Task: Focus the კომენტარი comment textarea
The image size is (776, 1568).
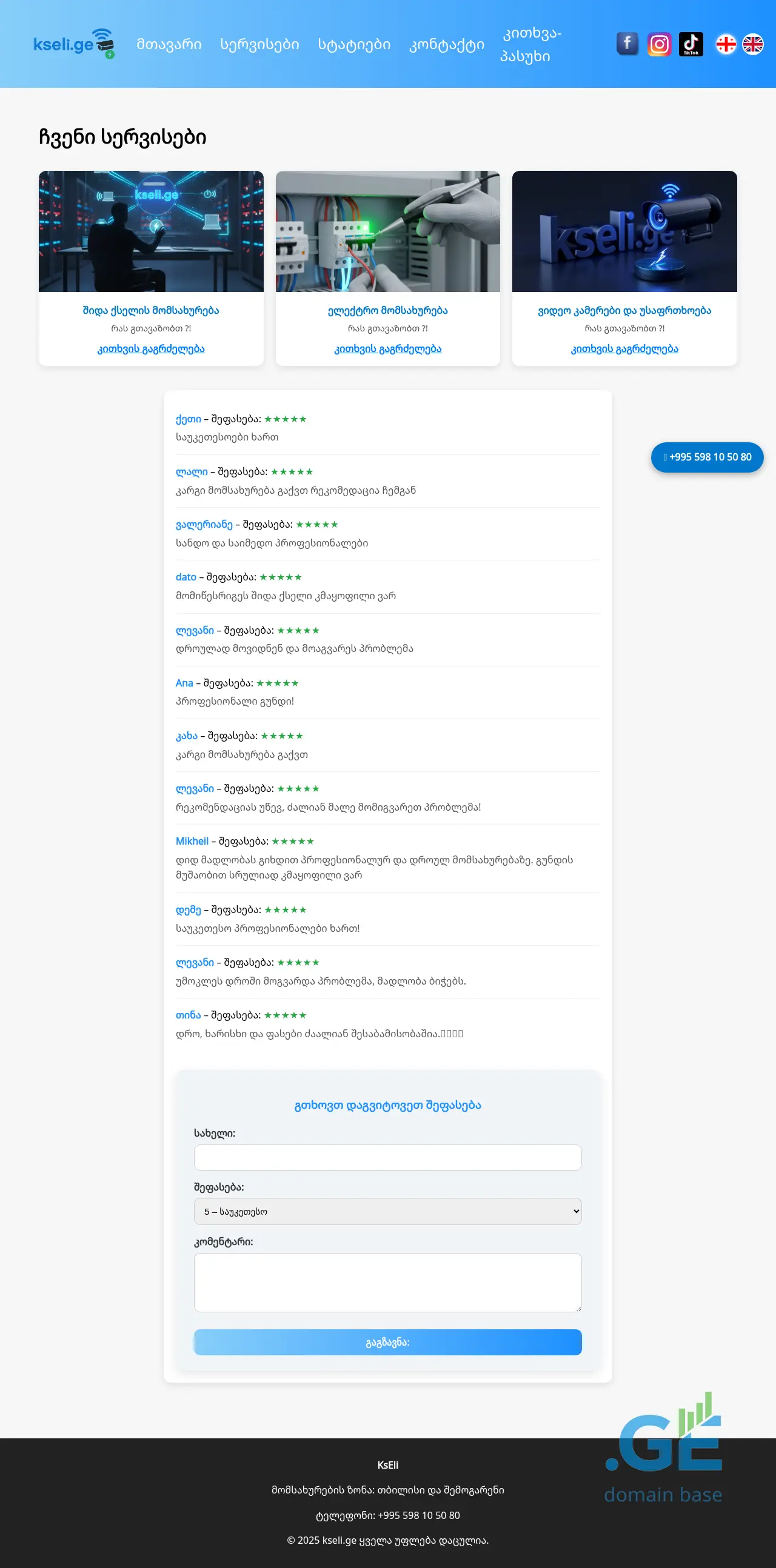Action: click(387, 1282)
